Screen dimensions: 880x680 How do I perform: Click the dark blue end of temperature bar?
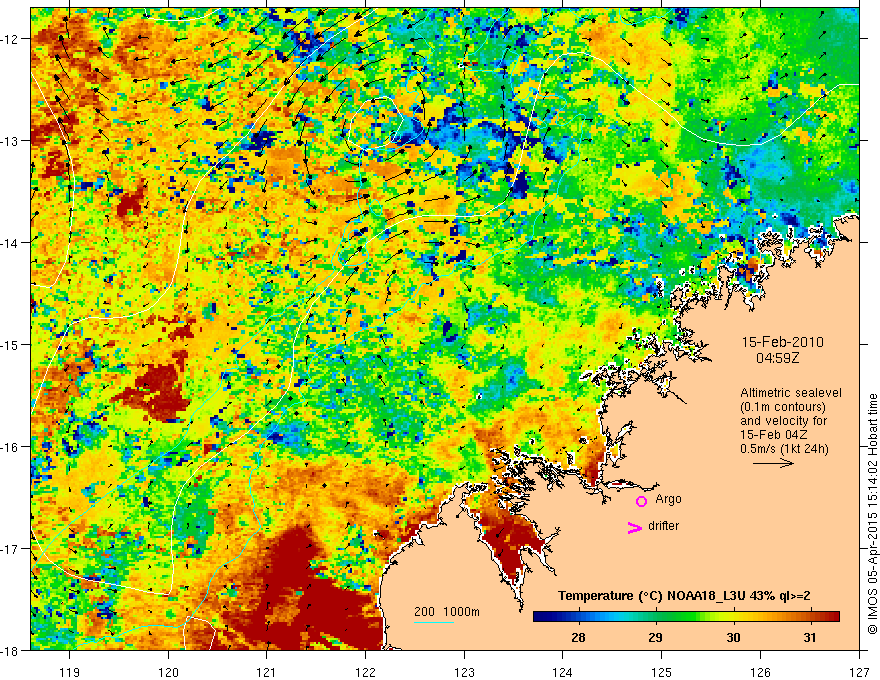point(540,617)
